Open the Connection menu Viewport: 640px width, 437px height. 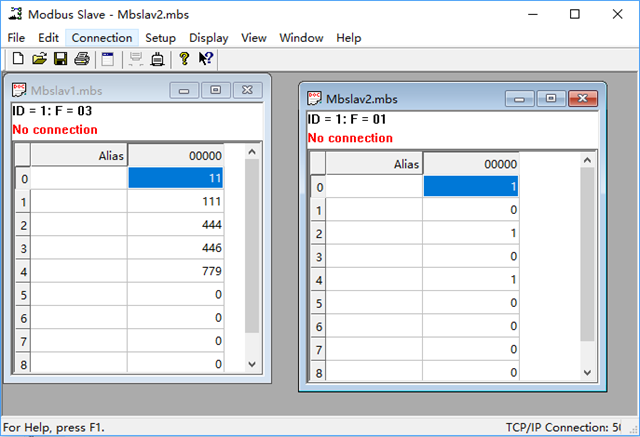pyautogui.click(x=102, y=38)
